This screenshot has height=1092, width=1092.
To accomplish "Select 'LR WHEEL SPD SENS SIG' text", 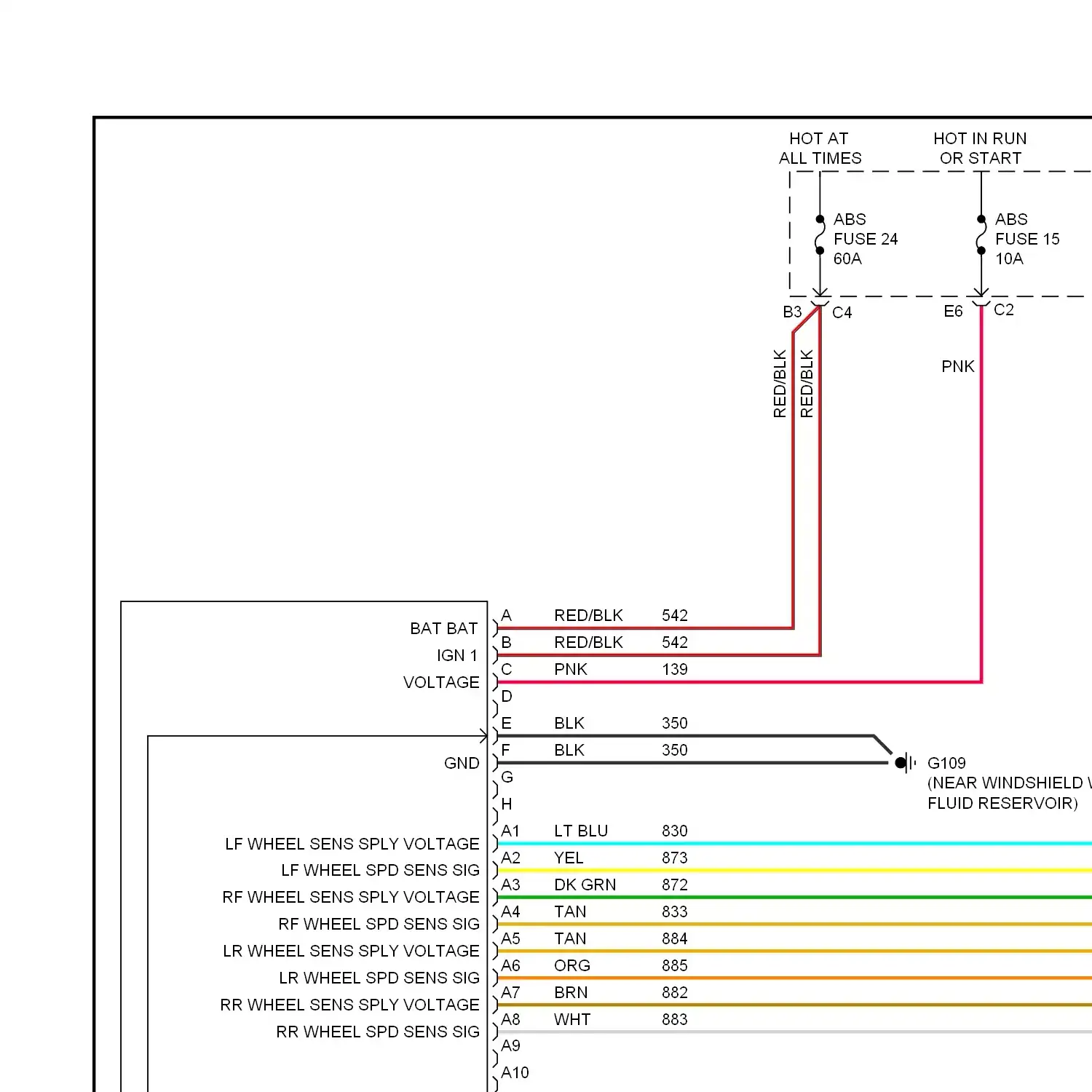I will [379, 978].
